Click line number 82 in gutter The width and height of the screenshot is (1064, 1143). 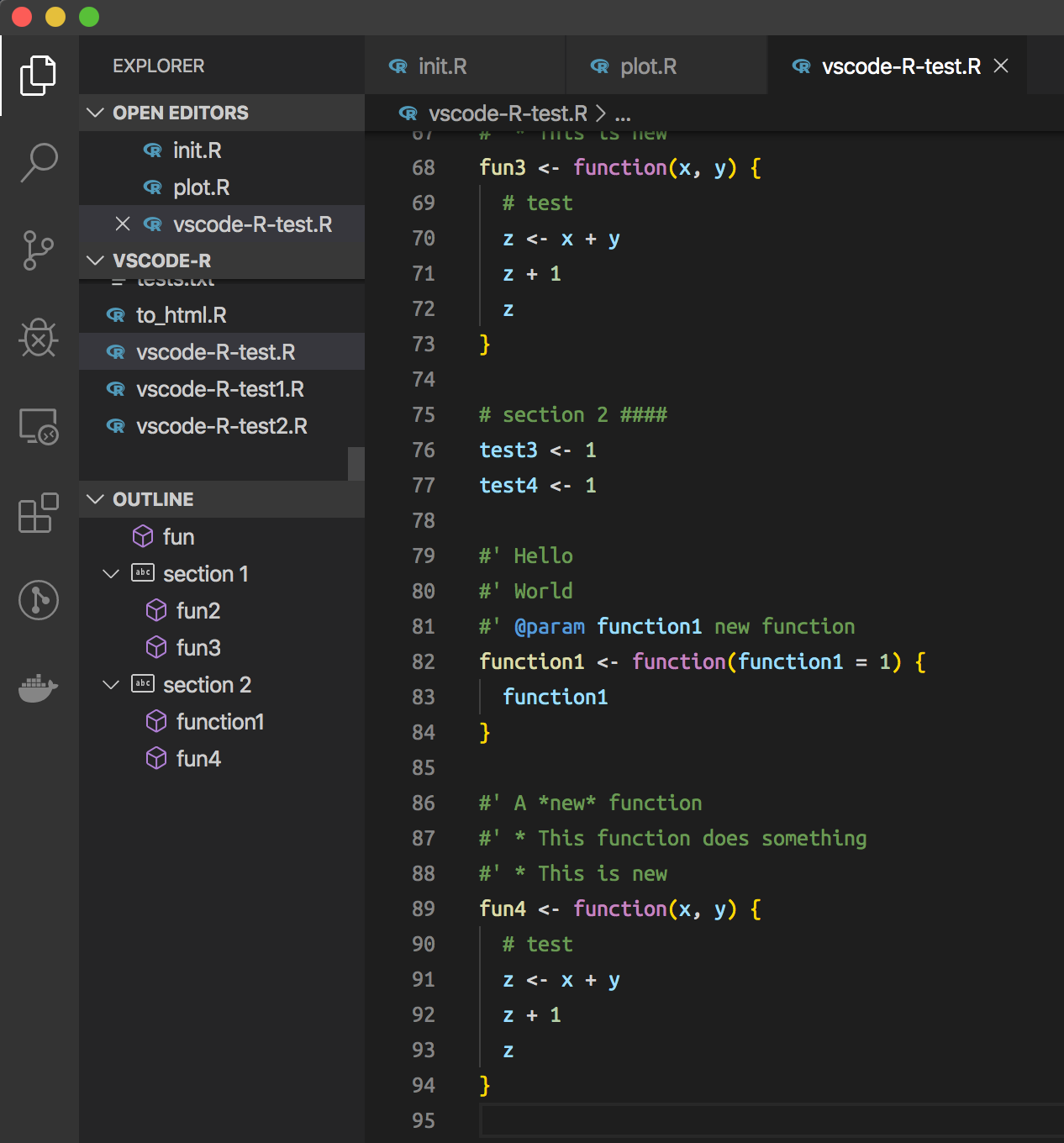[424, 661]
